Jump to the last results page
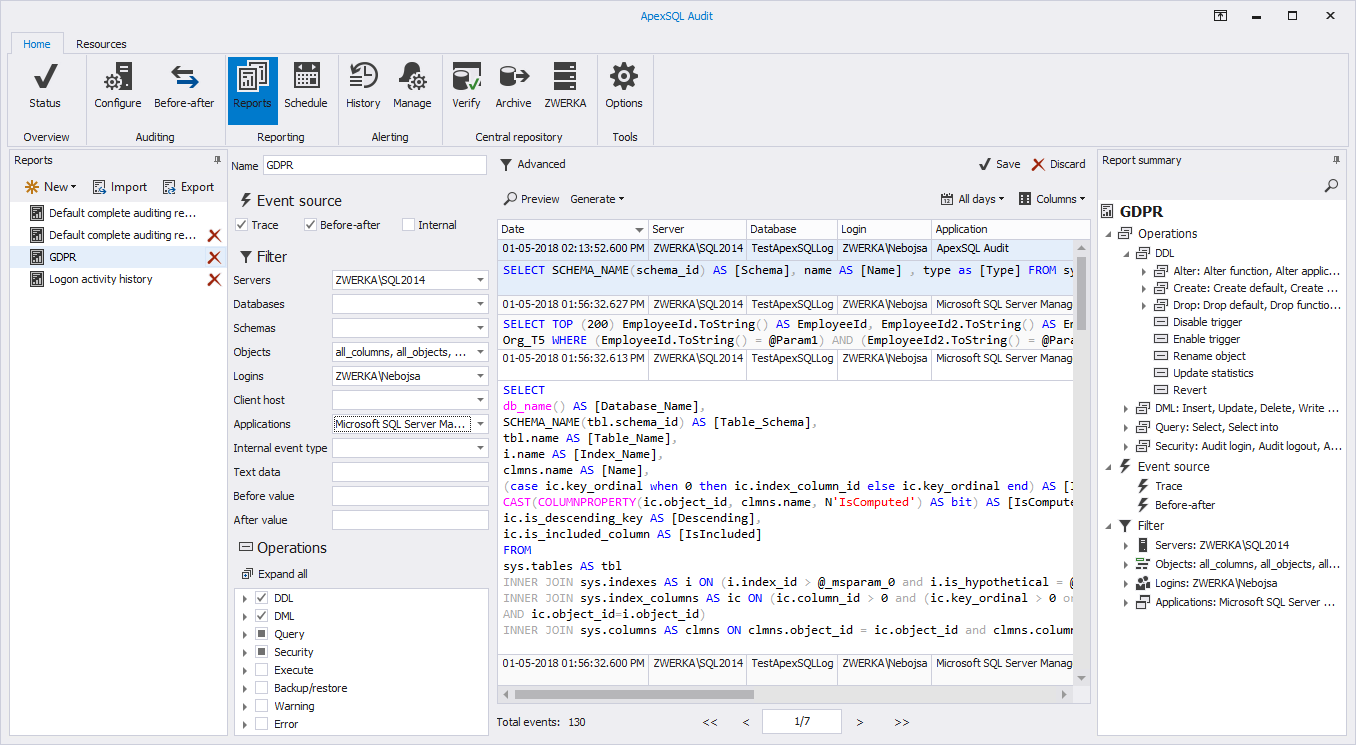Viewport: 1356px width, 745px height. tap(902, 722)
